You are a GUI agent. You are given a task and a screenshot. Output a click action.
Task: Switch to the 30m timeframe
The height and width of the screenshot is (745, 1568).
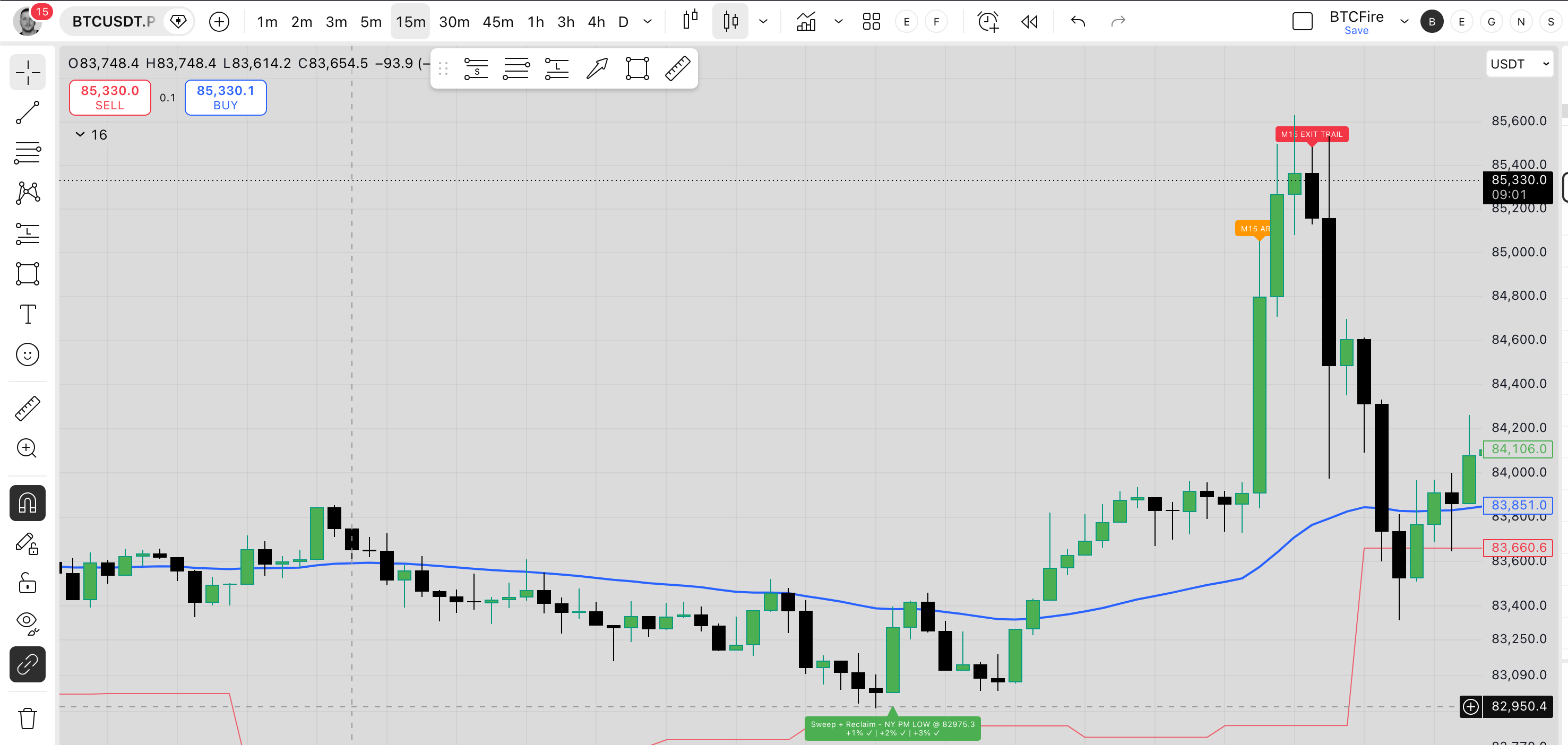(454, 22)
